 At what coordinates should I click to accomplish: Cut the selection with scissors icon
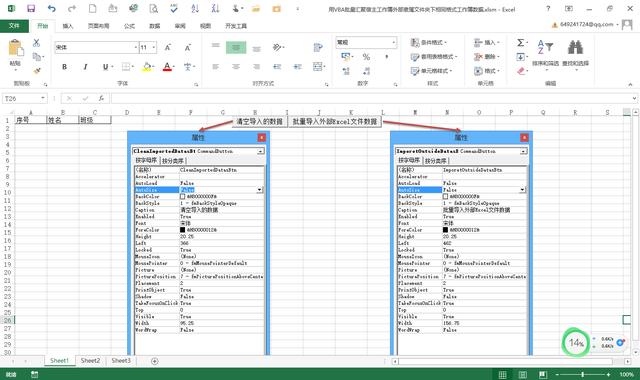36,42
